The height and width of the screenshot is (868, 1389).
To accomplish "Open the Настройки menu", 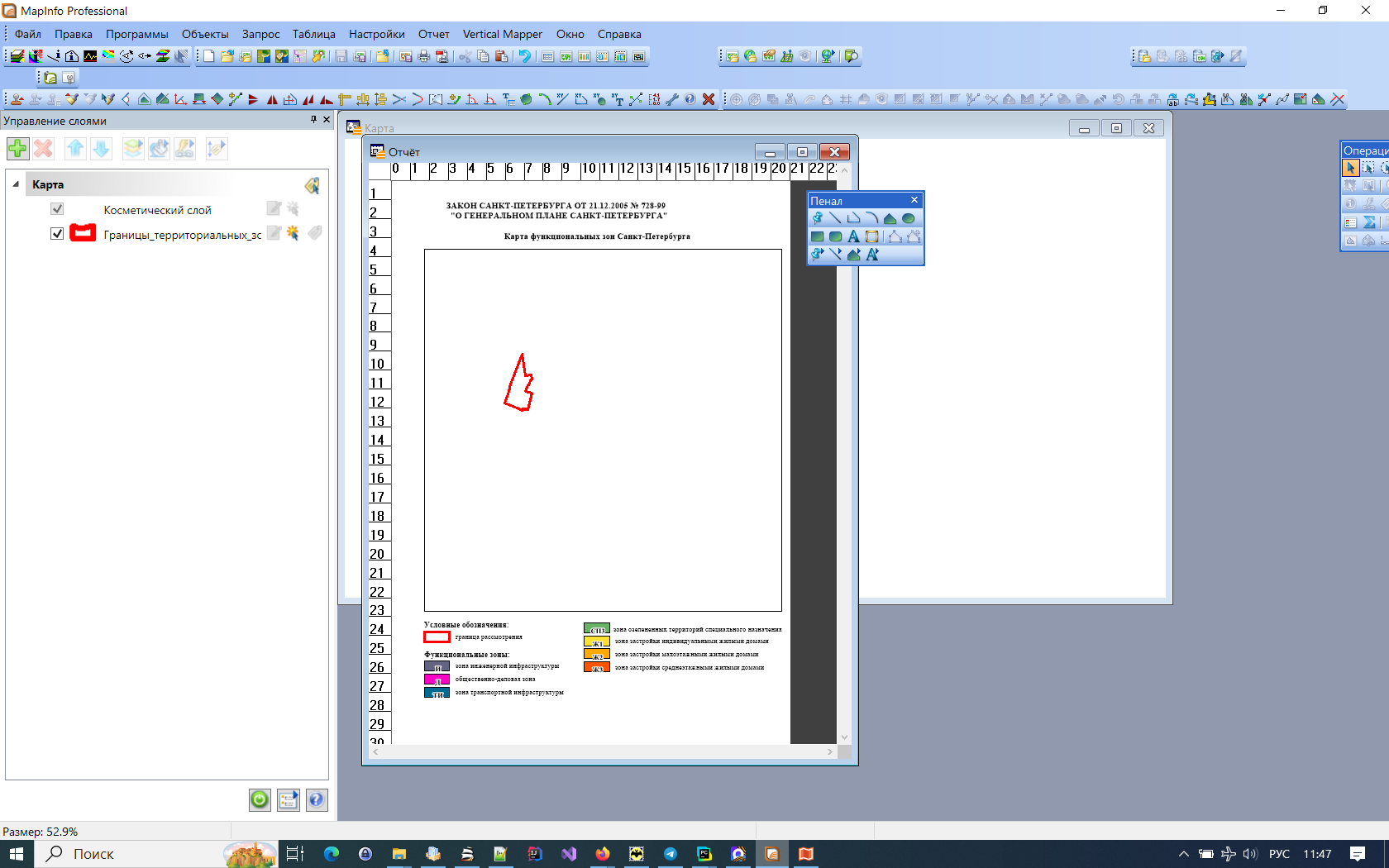I will pos(377,34).
